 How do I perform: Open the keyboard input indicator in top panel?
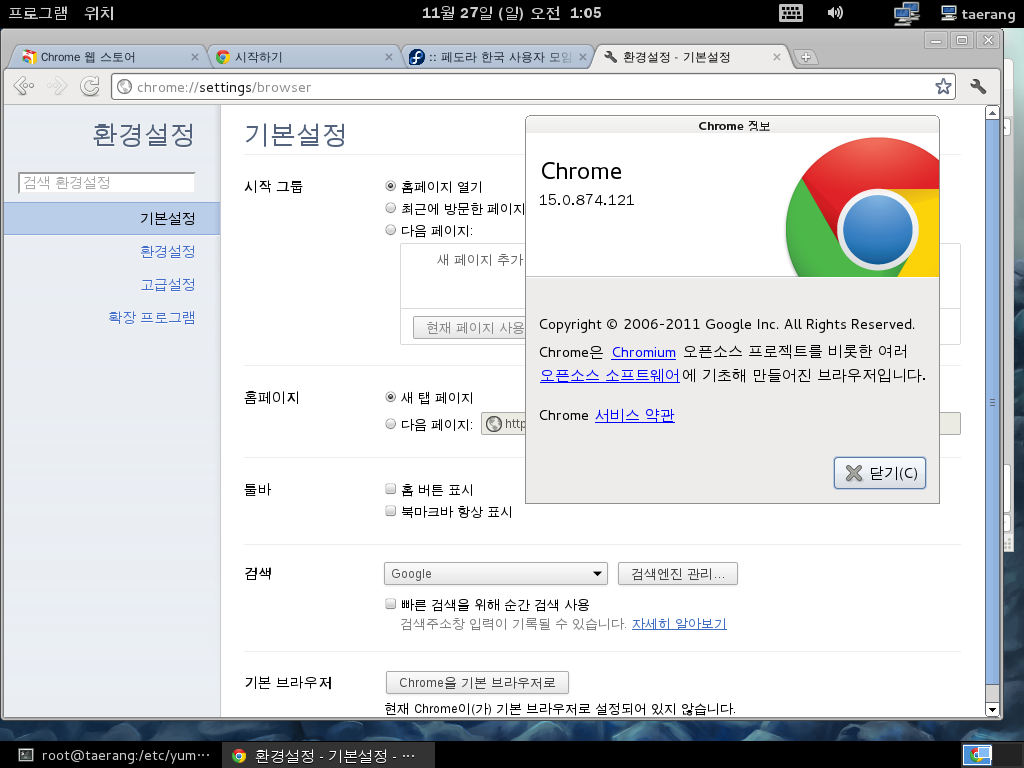(791, 13)
